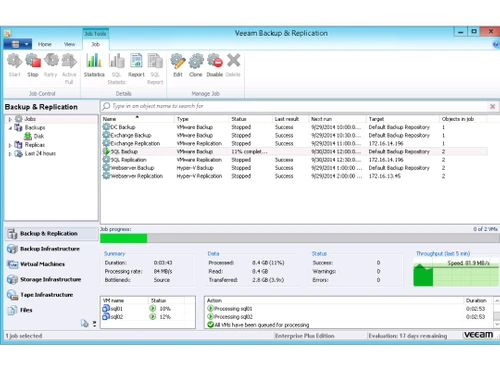Open the Storage Infrastructure view
Screen dimensions: 500x375
point(51,279)
